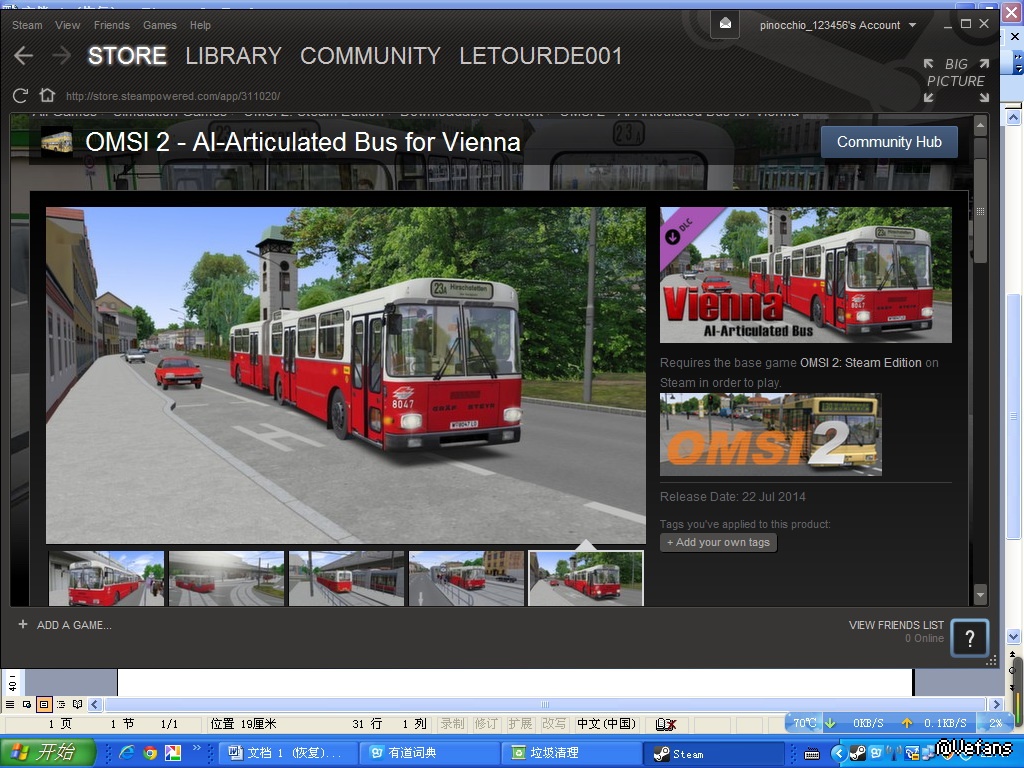
Task: Click Add your own tags button
Action: [x=718, y=542]
